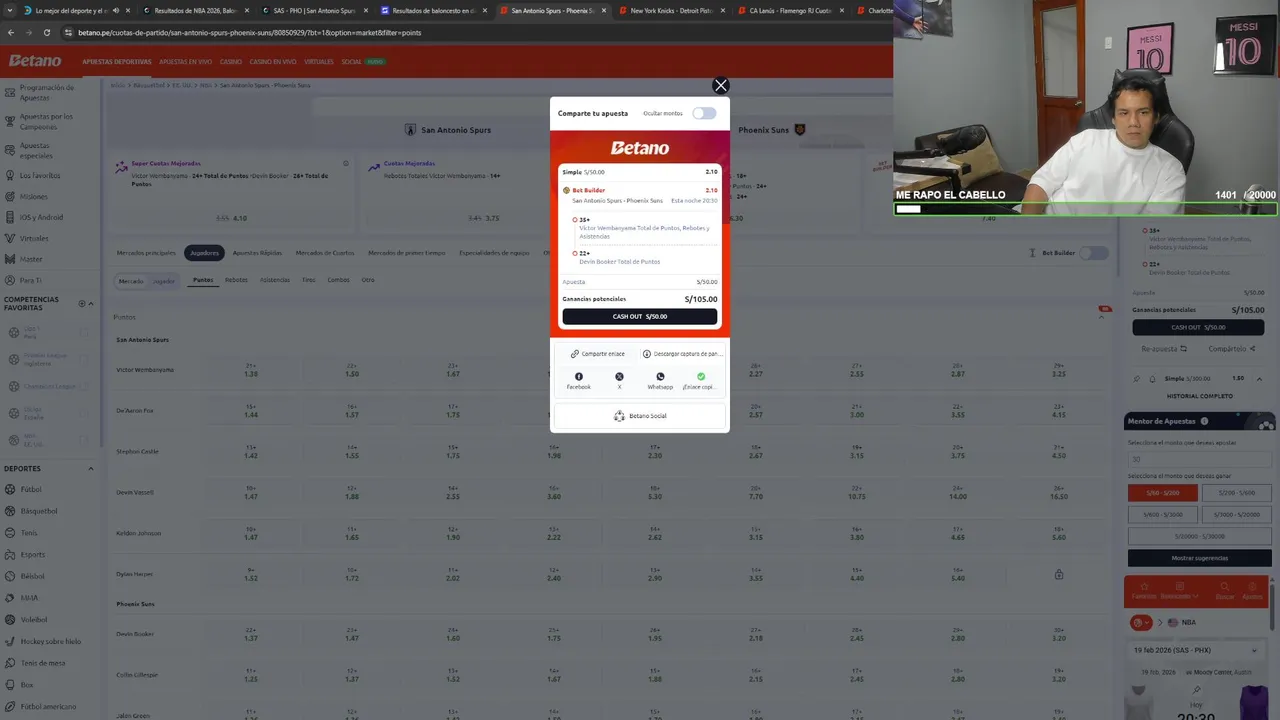
Task: Open Virtuales in left sidebar
Action: click(33, 238)
